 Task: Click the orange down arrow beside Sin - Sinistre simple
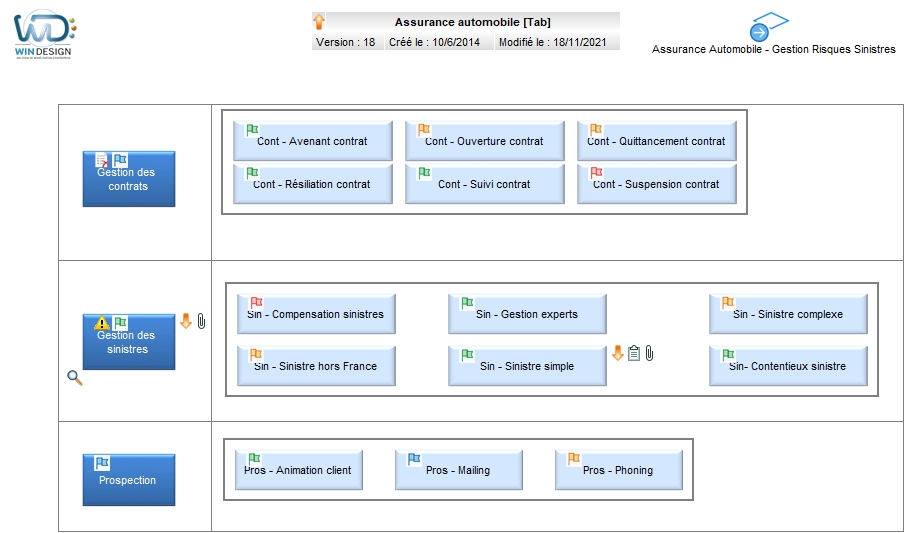[x=618, y=353]
